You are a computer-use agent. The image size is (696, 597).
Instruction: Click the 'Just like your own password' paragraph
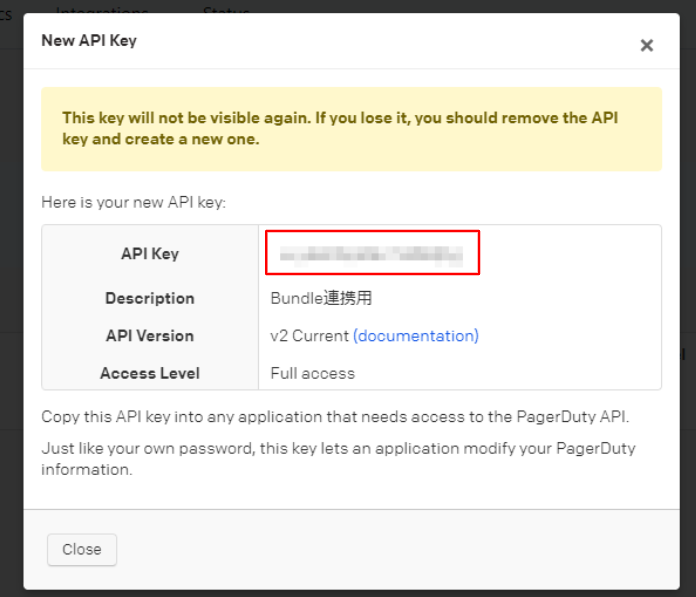pyautogui.click(x=338, y=458)
